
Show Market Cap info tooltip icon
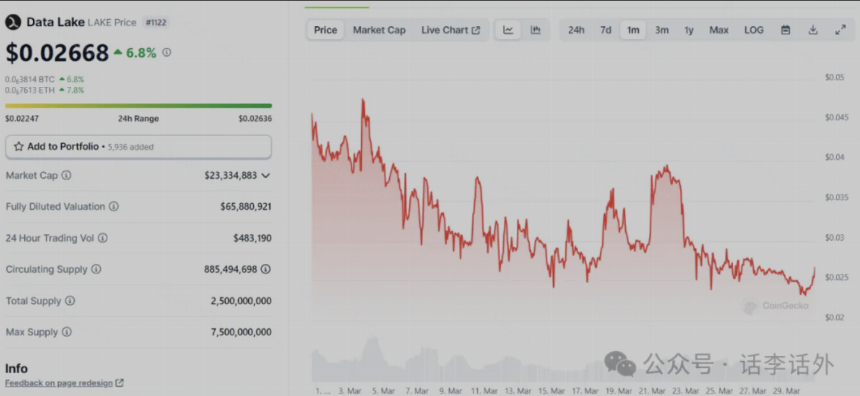(x=66, y=176)
